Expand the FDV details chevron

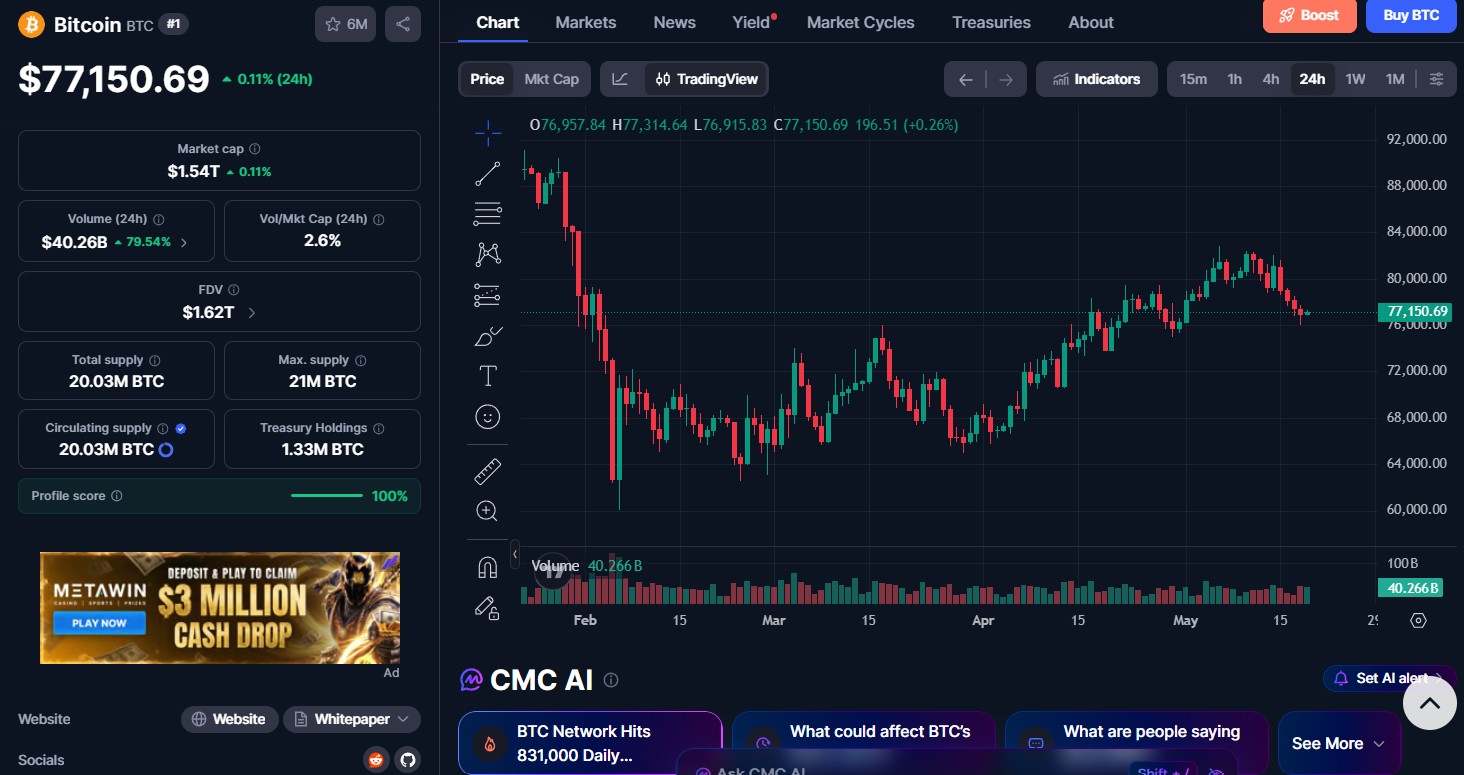(x=251, y=313)
